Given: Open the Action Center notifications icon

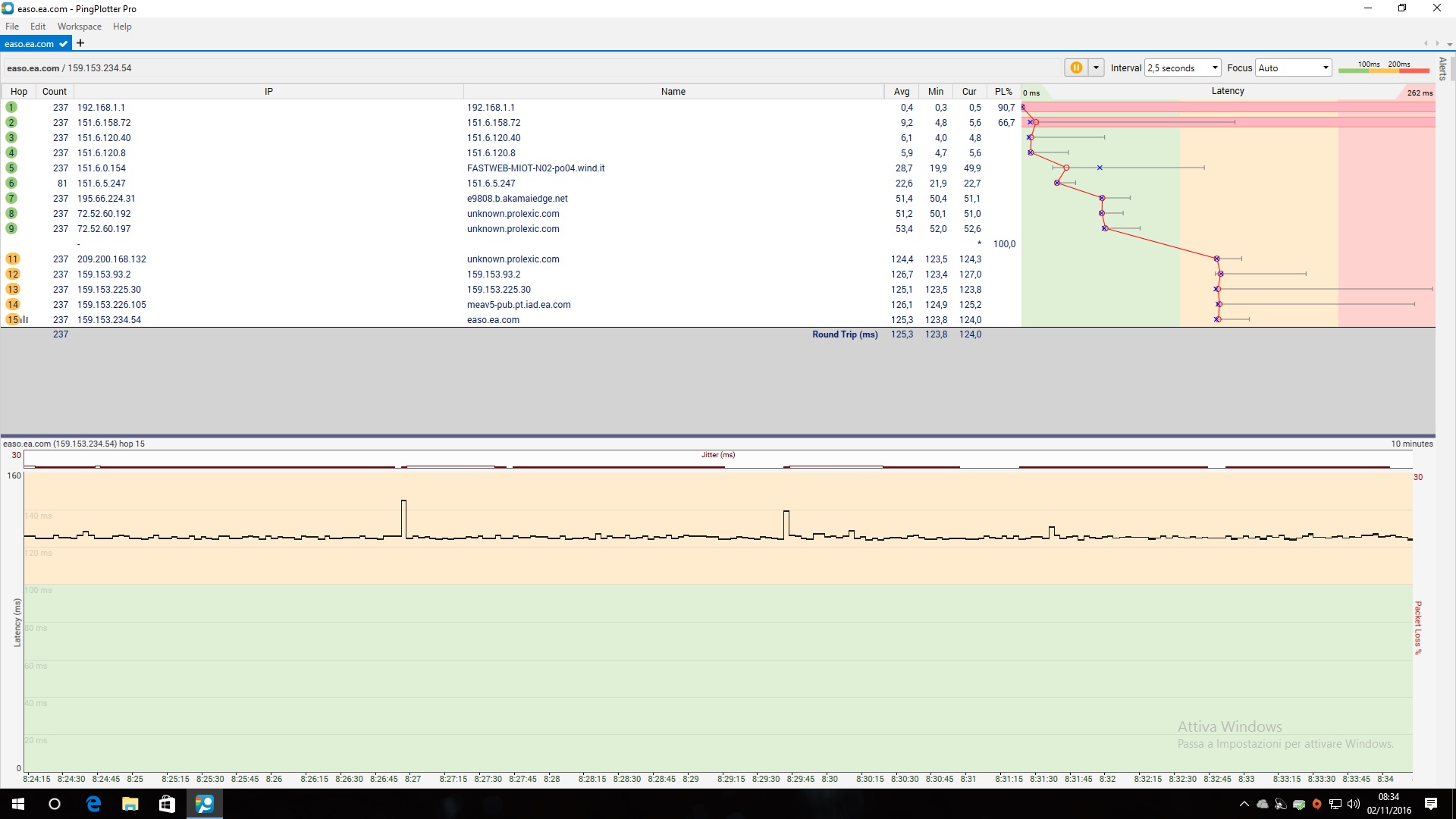Looking at the screenshot, I should [x=1431, y=804].
